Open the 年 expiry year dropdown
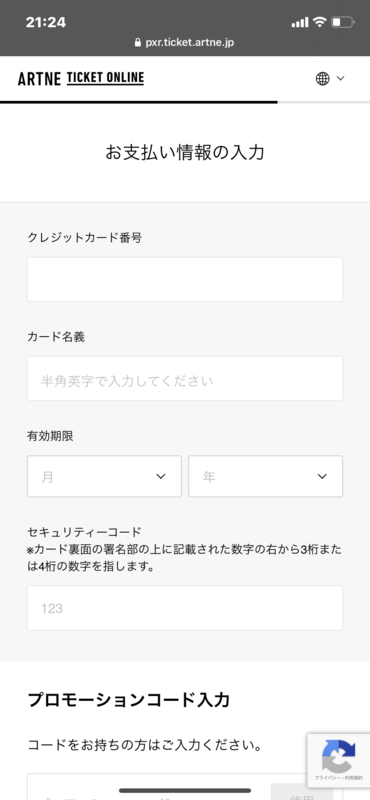The image size is (370, 800). pos(265,477)
